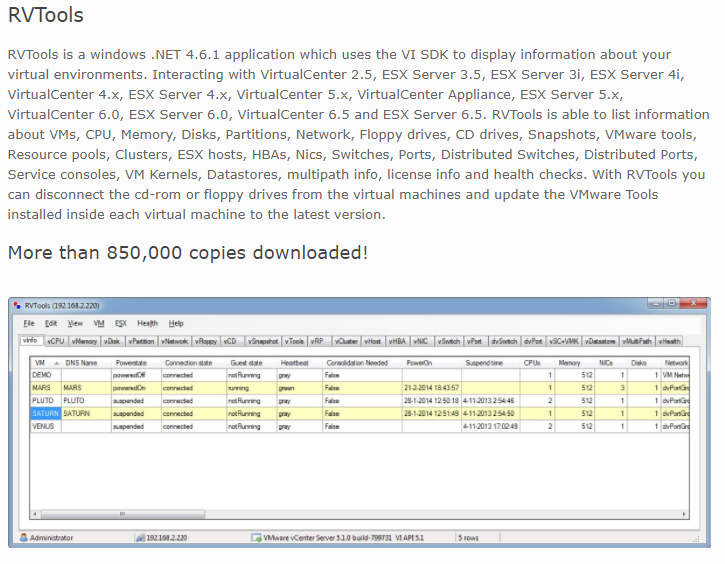Image resolution: width=725 pixels, height=564 pixels.
Task: Open the vDisk tab
Action: click(x=112, y=341)
